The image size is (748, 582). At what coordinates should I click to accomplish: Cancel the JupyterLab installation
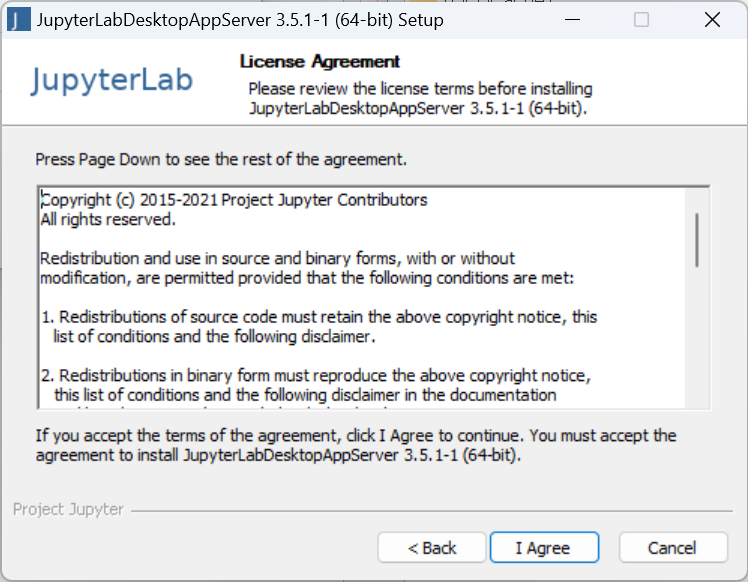[x=673, y=548]
